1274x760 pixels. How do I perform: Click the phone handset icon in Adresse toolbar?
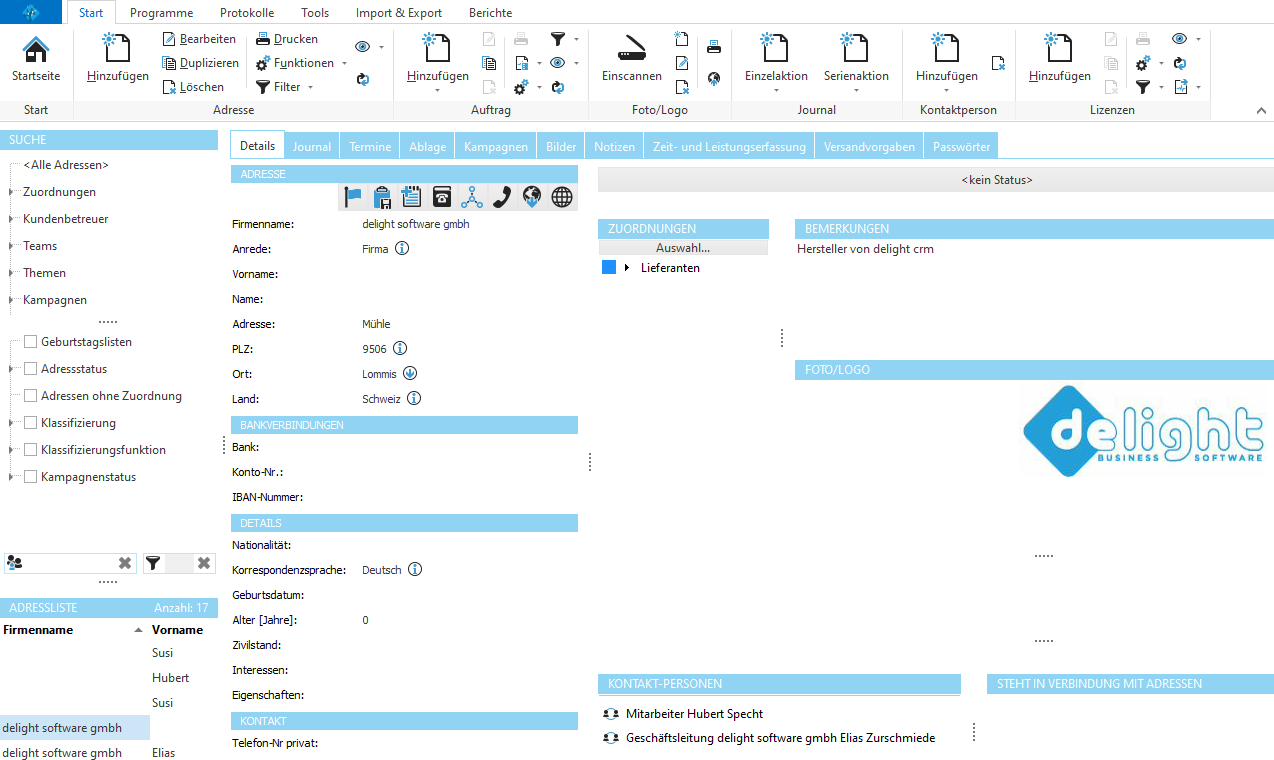pyautogui.click(x=502, y=197)
